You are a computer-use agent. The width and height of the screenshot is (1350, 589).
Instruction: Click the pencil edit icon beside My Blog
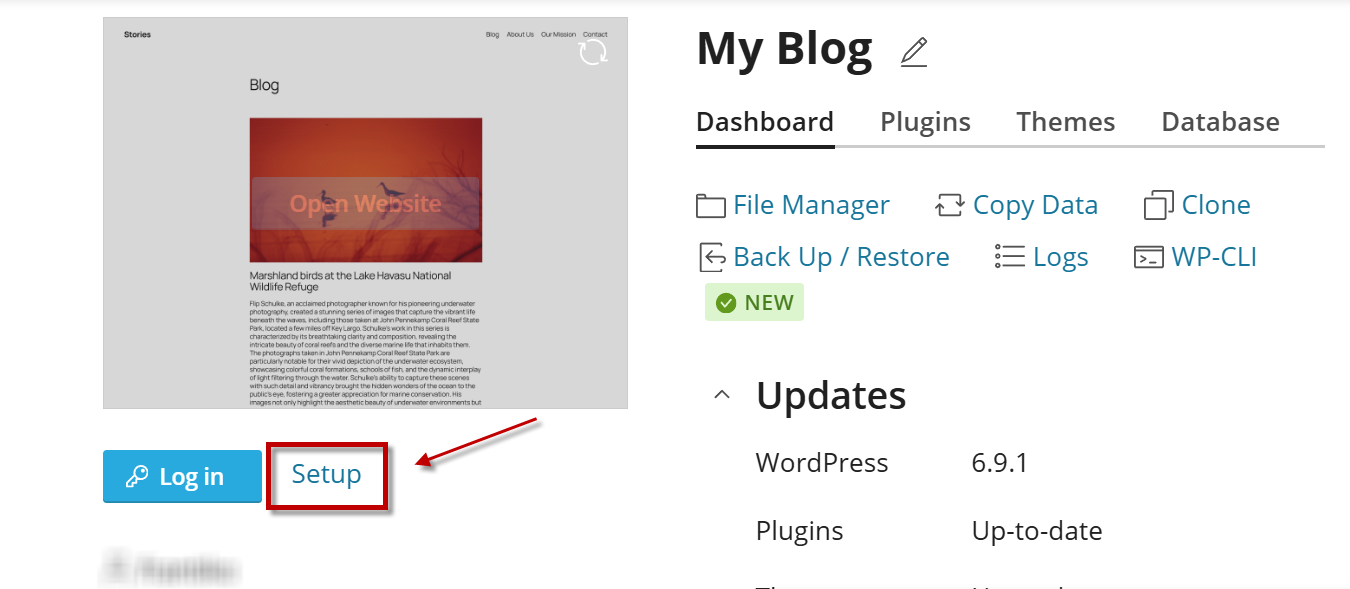(914, 52)
